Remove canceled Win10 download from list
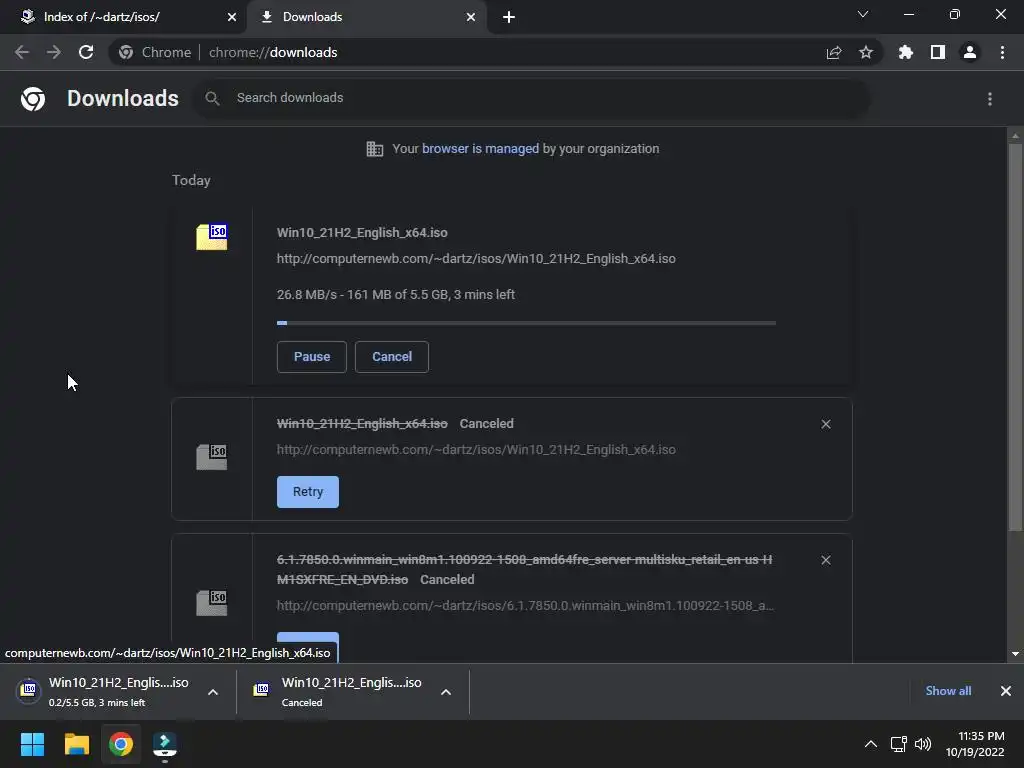 826,424
